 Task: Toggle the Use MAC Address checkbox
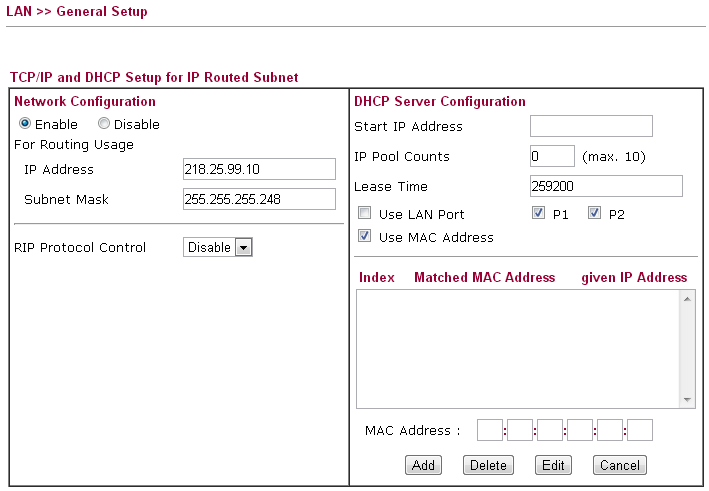365,237
